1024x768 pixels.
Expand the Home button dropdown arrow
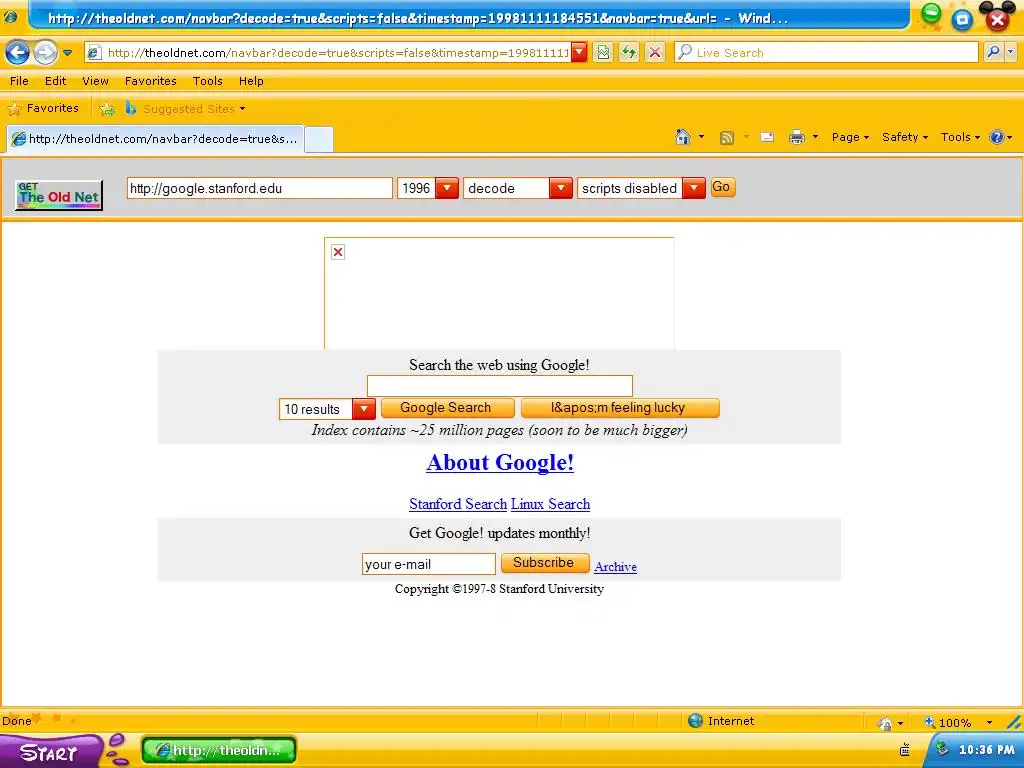pos(701,137)
